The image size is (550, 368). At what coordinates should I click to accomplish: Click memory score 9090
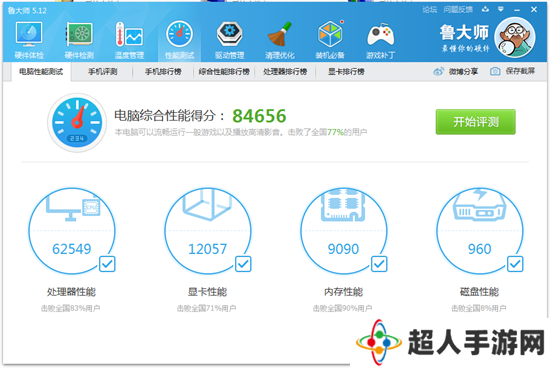click(x=343, y=249)
